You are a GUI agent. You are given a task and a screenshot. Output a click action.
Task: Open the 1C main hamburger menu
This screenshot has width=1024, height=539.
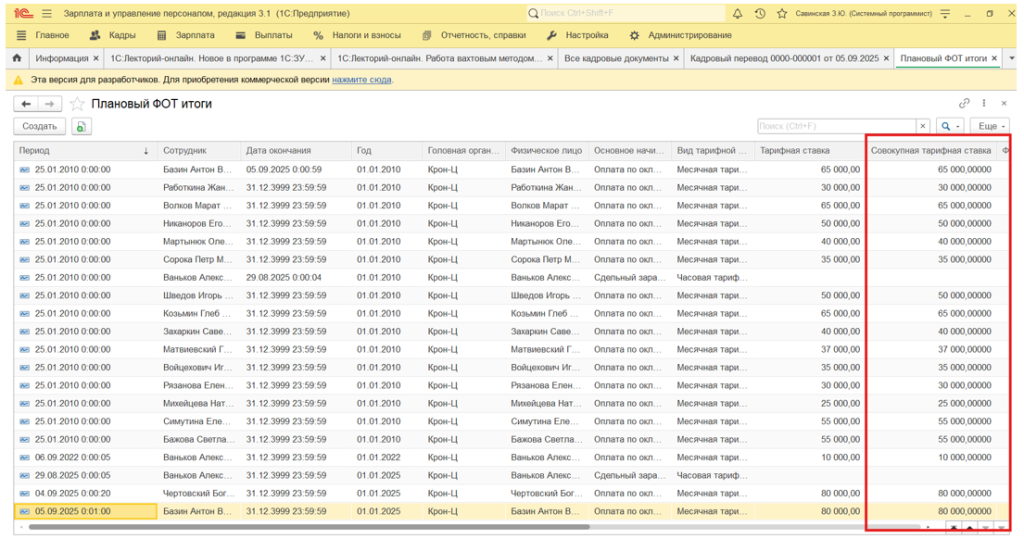coord(46,13)
